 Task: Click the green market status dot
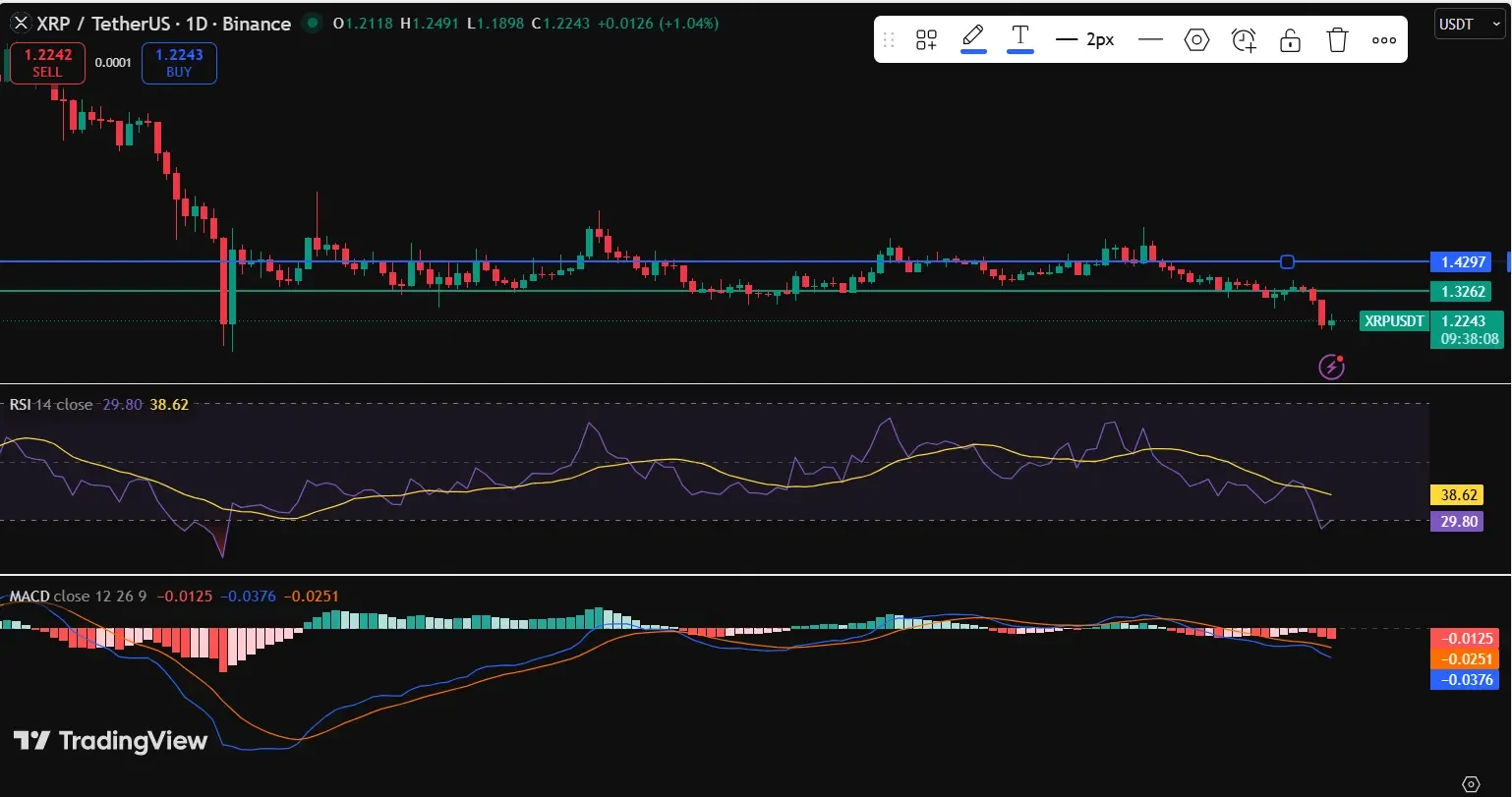313,23
